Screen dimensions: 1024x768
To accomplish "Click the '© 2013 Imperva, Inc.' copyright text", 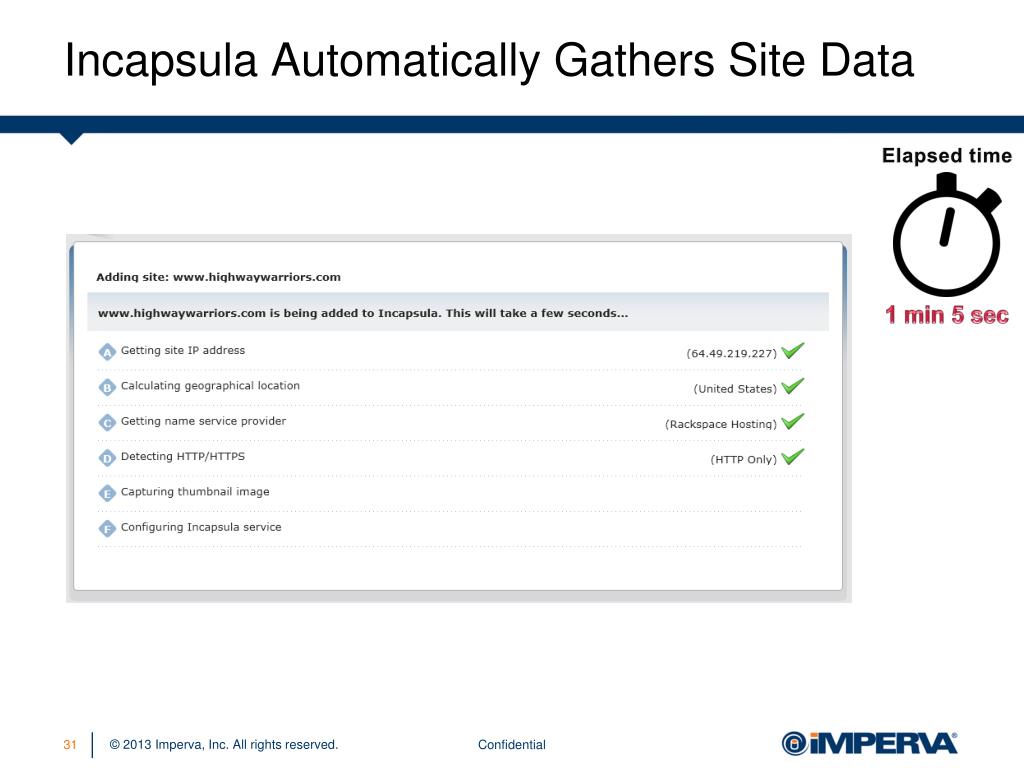I will point(224,744).
